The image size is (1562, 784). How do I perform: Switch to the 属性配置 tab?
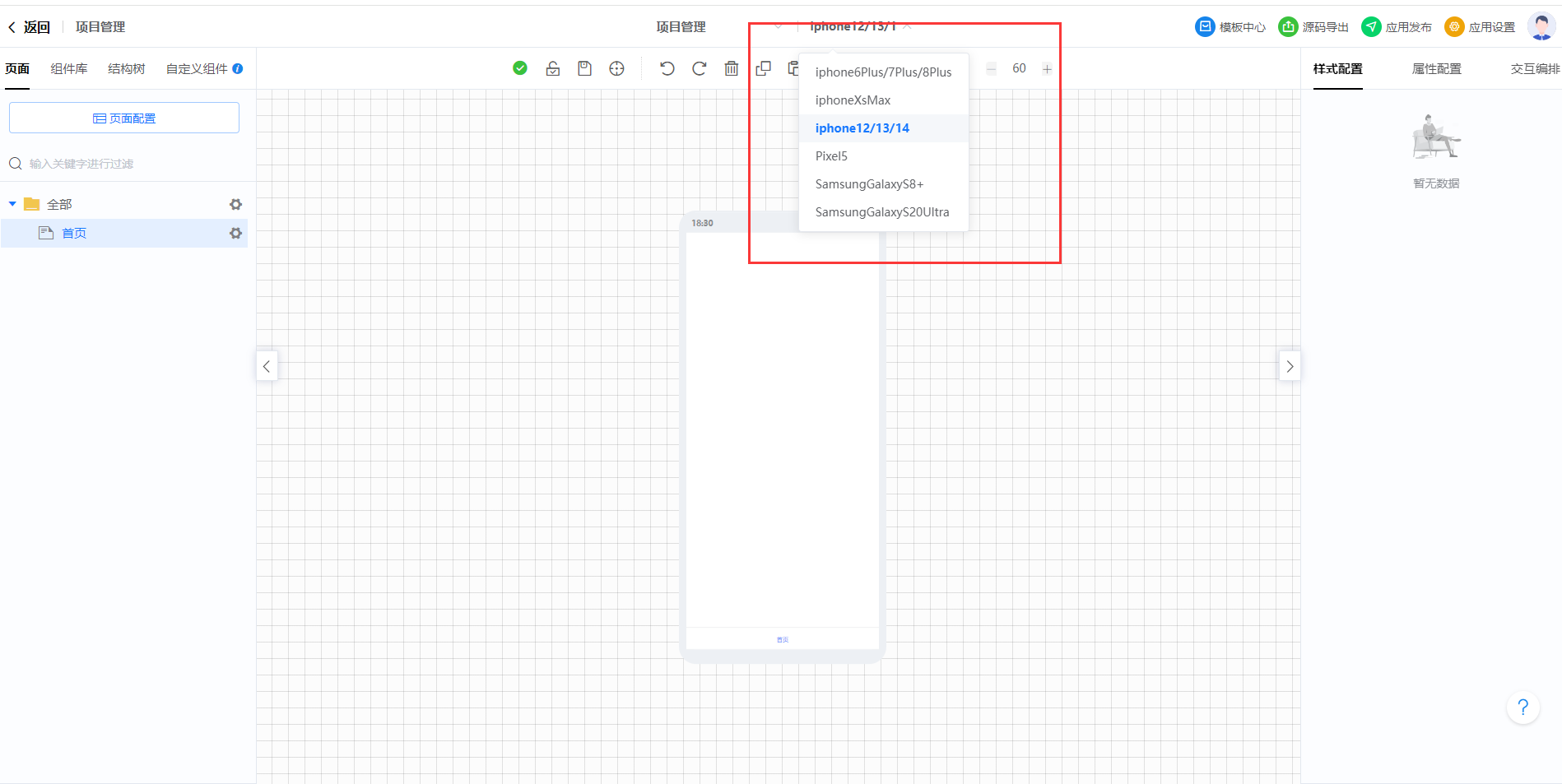[x=1437, y=69]
